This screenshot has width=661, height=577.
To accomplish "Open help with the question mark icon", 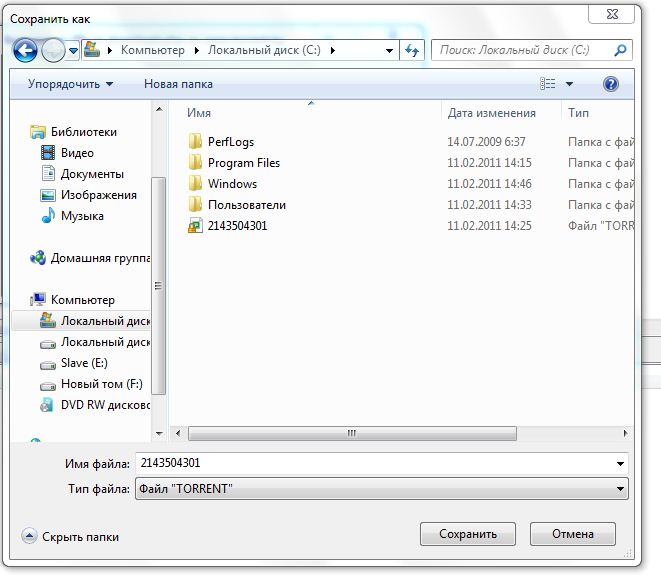I will (x=610, y=84).
